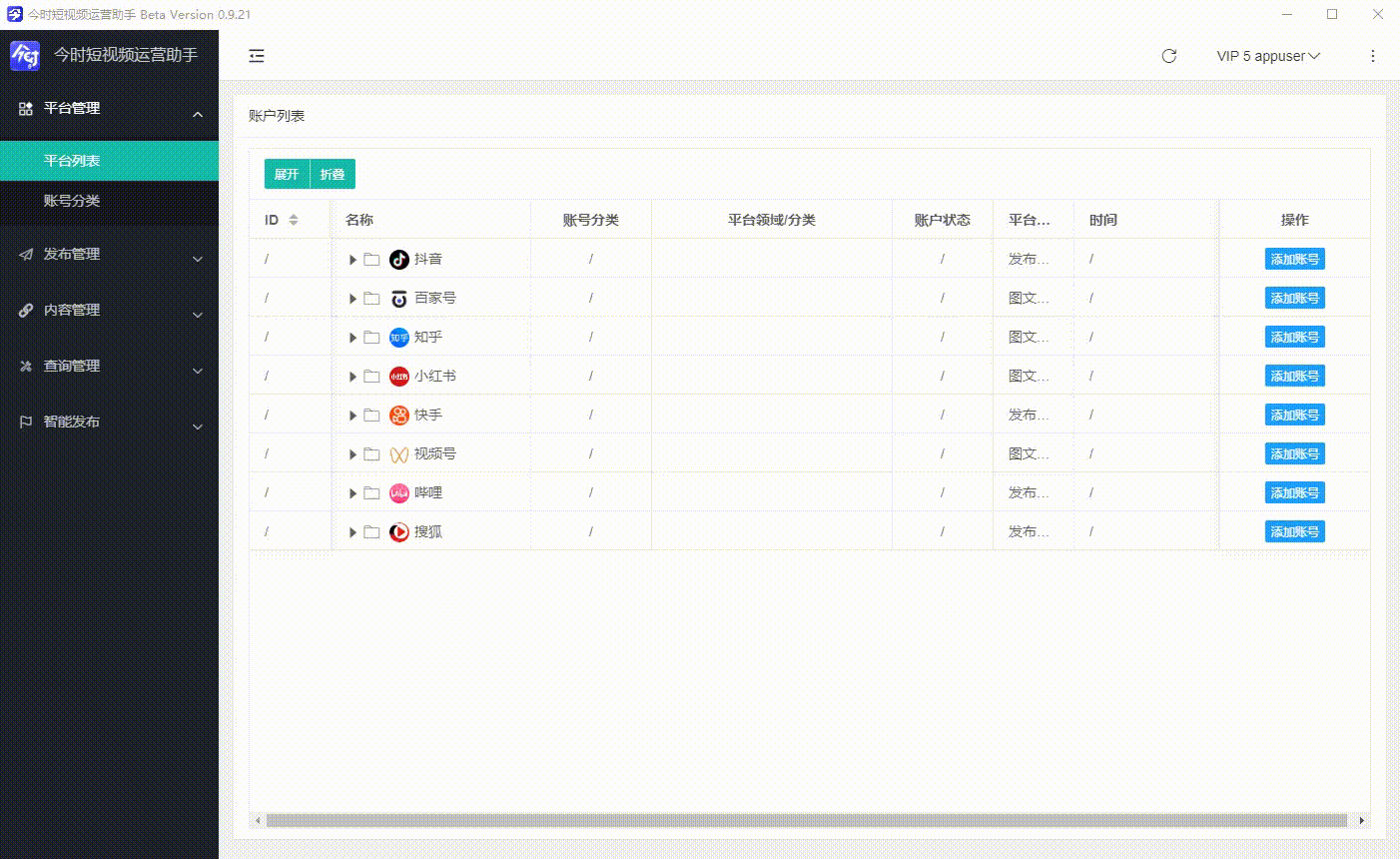The height and width of the screenshot is (859, 1400).
Task: Open the three-dot more options menu
Action: click(1373, 56)
